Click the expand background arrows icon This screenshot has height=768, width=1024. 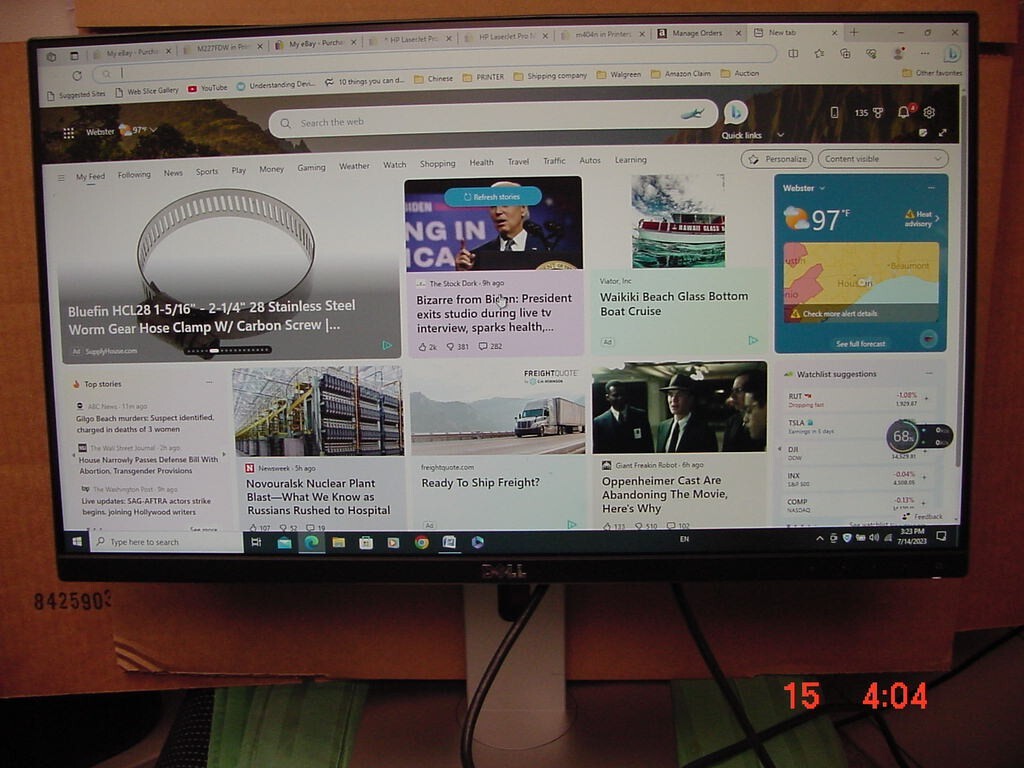click(x=942, y=133)
